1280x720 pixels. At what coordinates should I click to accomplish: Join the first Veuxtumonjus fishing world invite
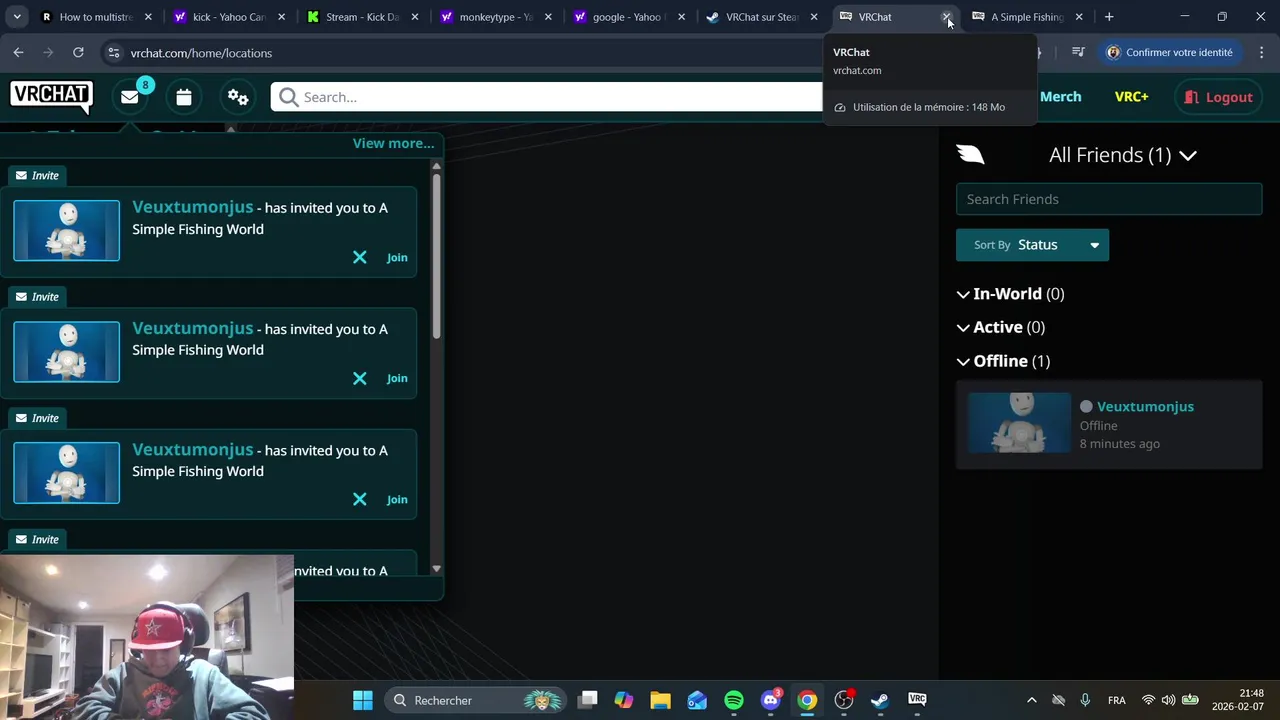tap(397, 258)
